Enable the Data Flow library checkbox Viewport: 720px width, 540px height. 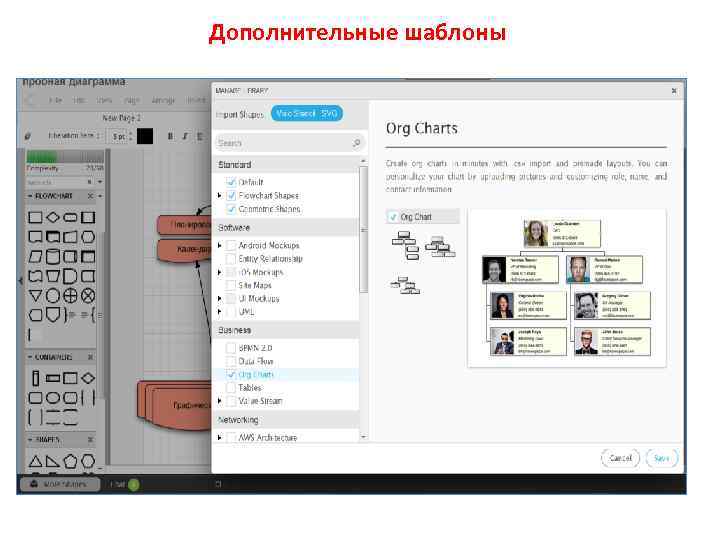[231, 361]
